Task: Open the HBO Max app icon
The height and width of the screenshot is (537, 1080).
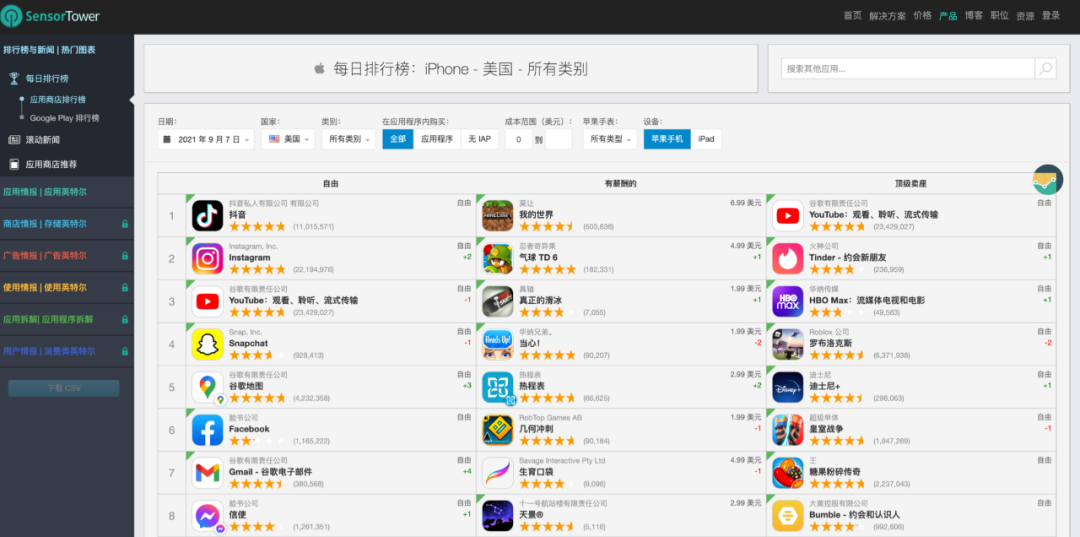Action: click(x=787, y=302)
